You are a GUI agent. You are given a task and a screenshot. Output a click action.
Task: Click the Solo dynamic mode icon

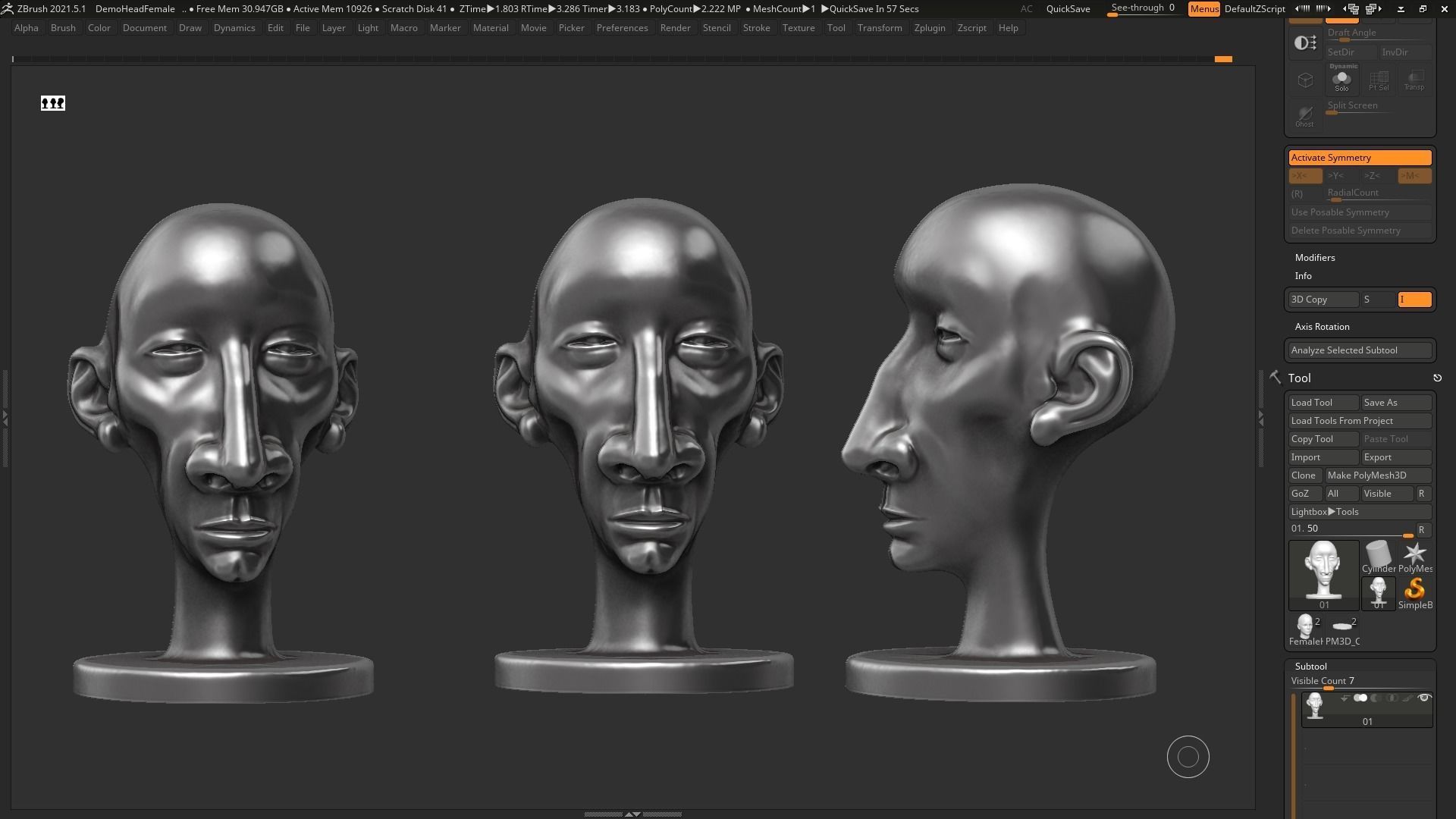tap(1341, 78)
